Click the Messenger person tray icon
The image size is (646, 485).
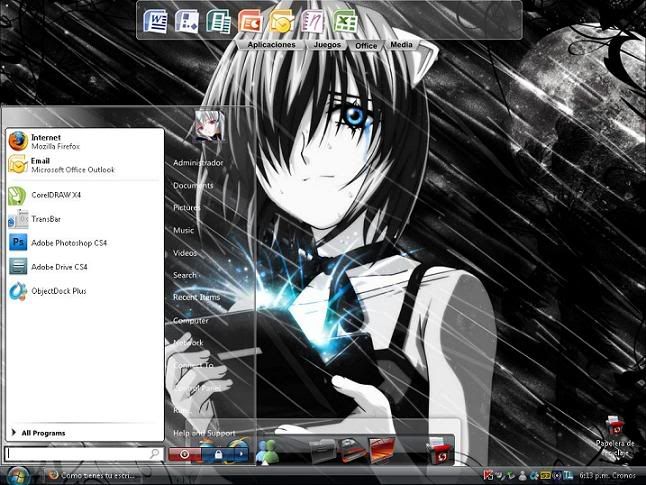coord(522,475)
